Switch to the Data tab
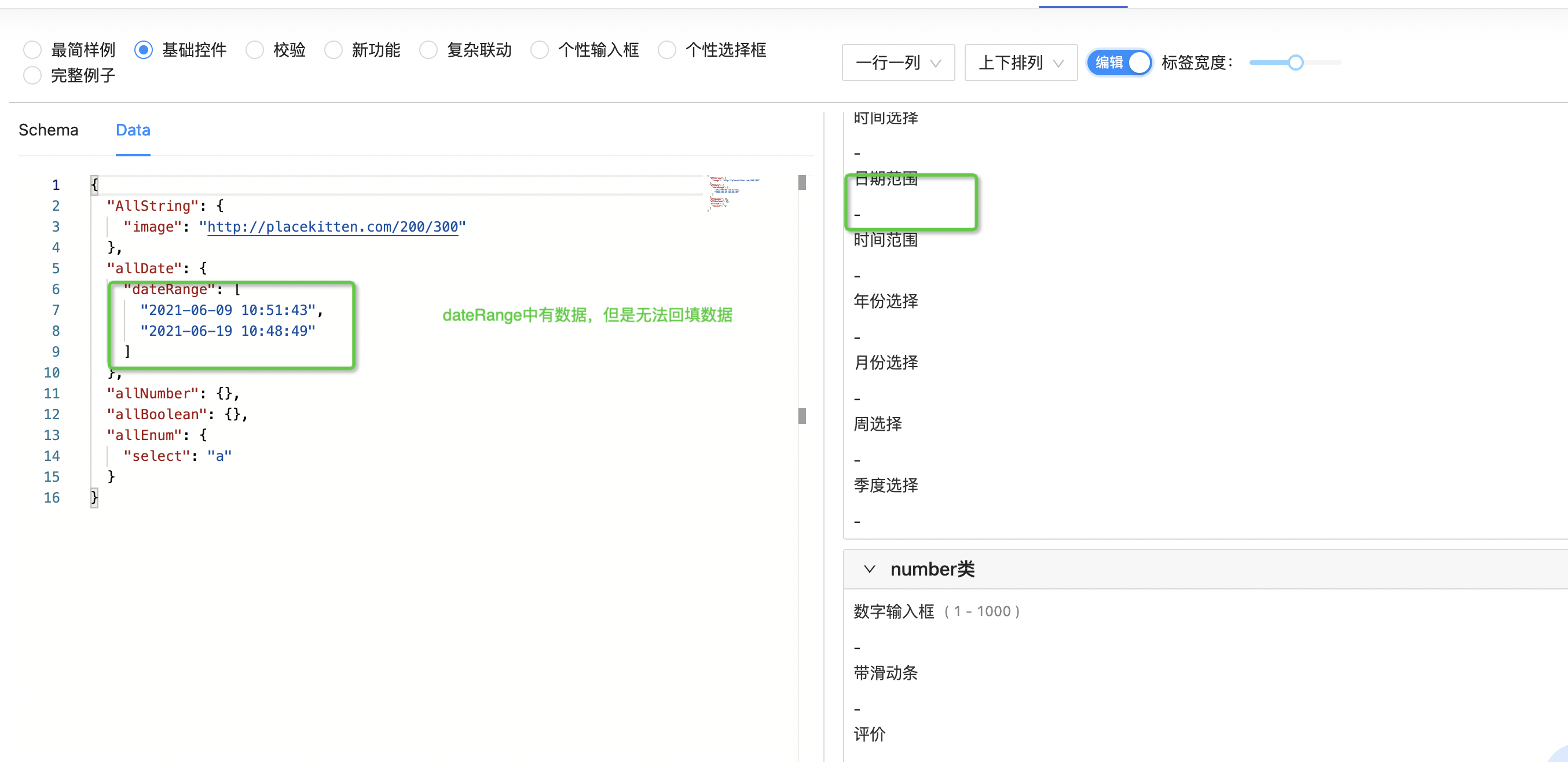Screen dimensions: 1568x762 tap(133, 130)
